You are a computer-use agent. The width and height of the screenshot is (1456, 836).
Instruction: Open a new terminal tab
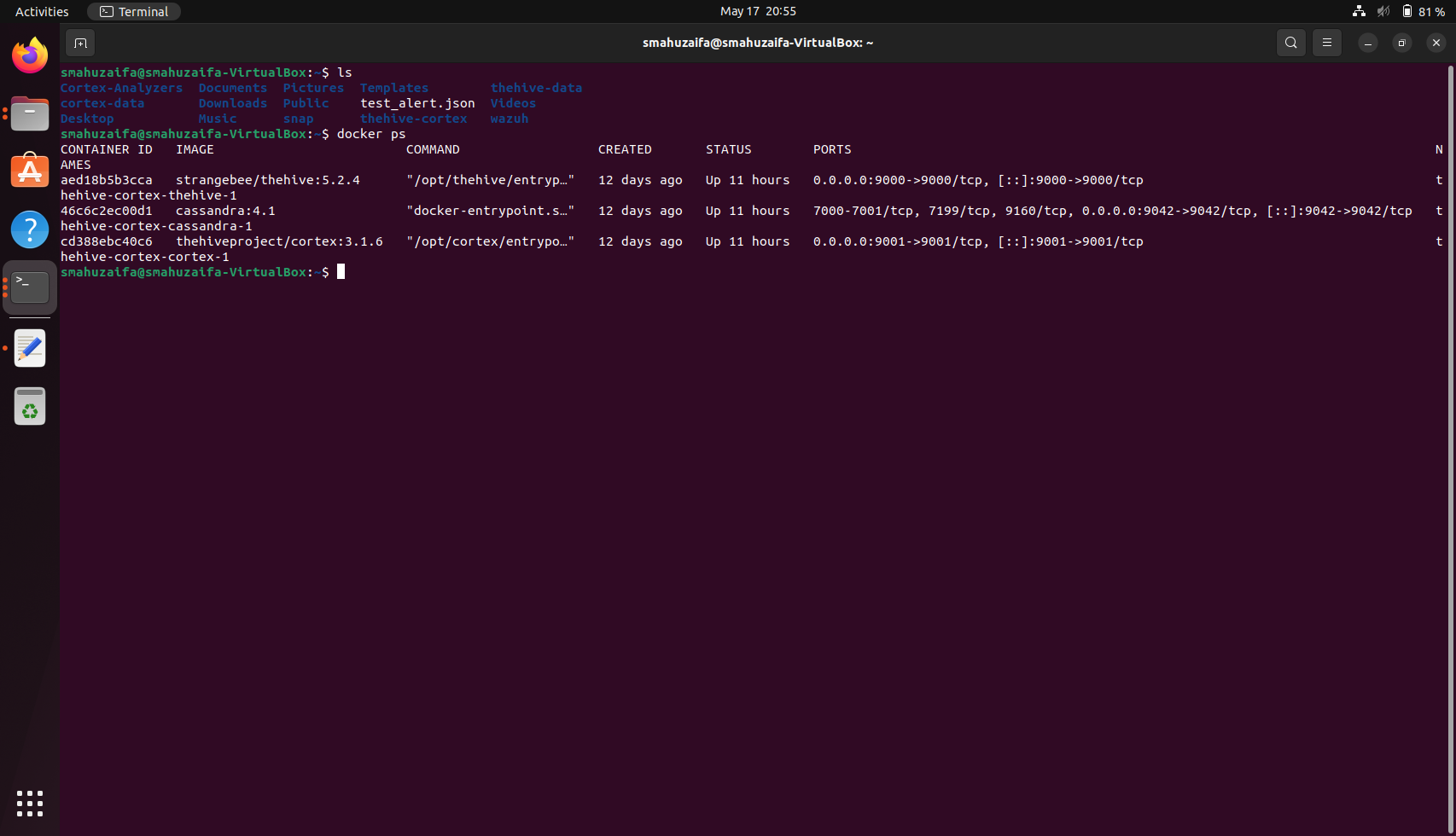[x=80, y=43]
